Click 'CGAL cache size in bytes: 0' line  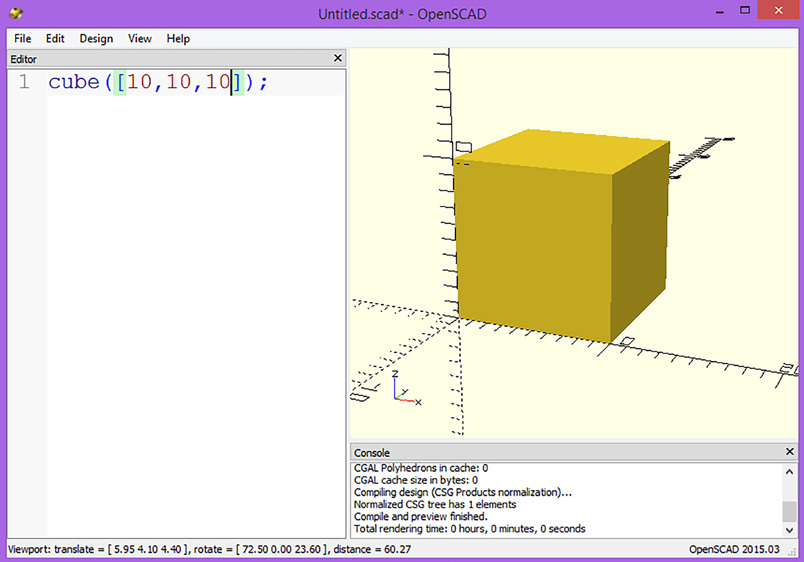[415, 480]
